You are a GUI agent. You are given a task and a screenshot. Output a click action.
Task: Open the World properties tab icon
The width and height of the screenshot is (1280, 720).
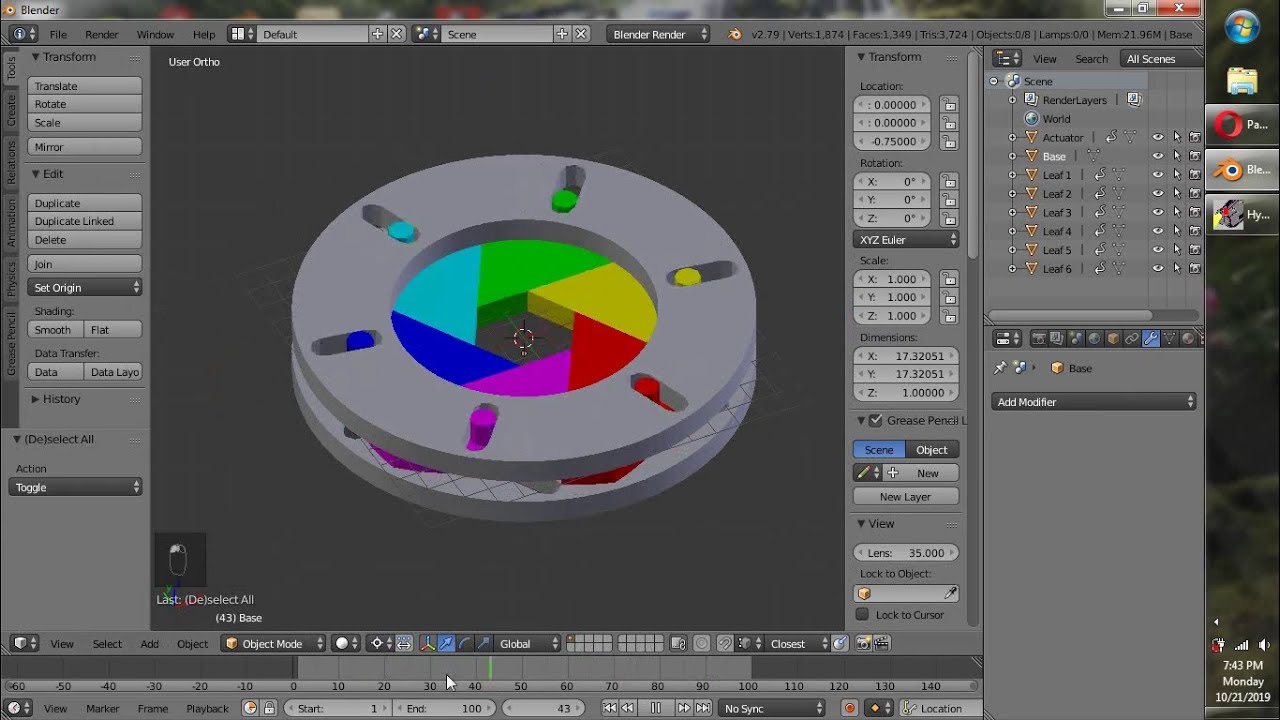coord(1094,338)
